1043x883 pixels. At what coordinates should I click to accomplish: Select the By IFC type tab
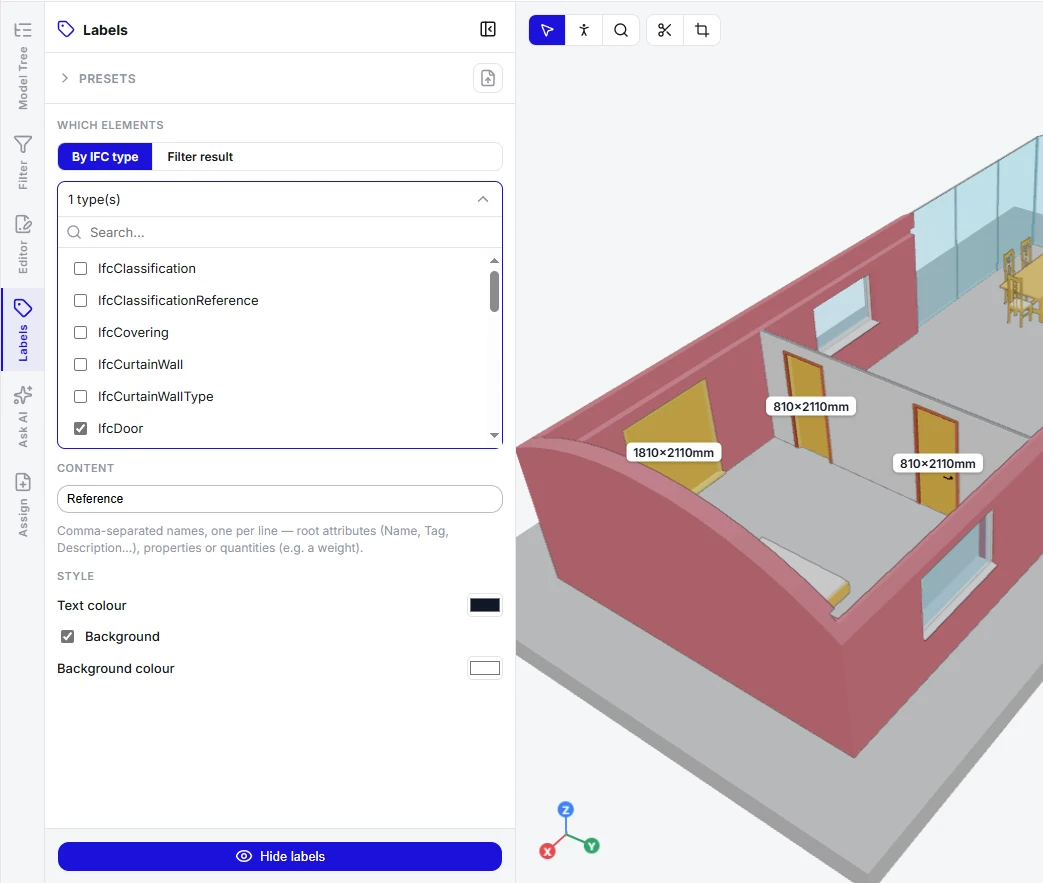coord(105,156)
